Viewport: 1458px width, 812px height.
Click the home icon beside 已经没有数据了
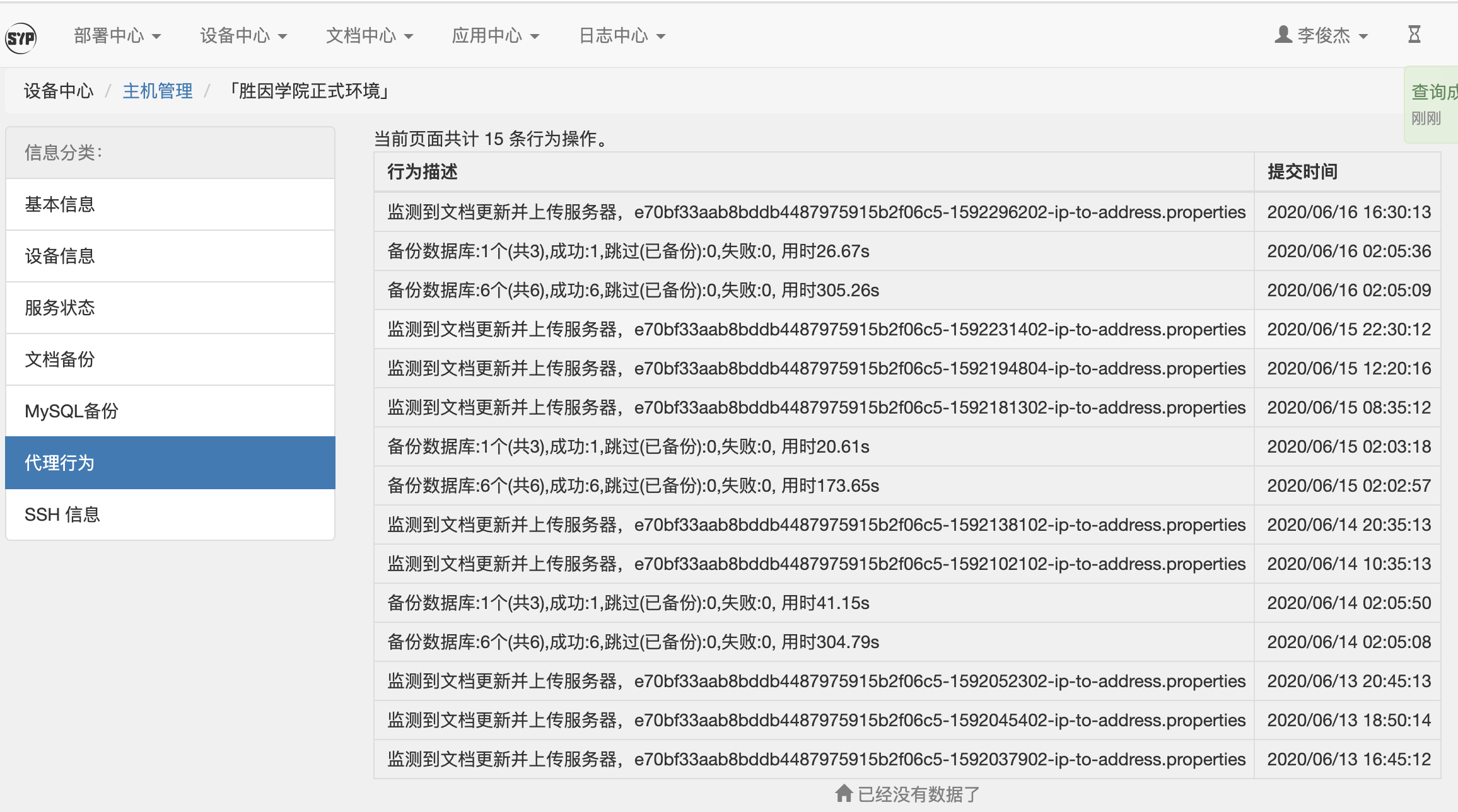click(844, 794)
